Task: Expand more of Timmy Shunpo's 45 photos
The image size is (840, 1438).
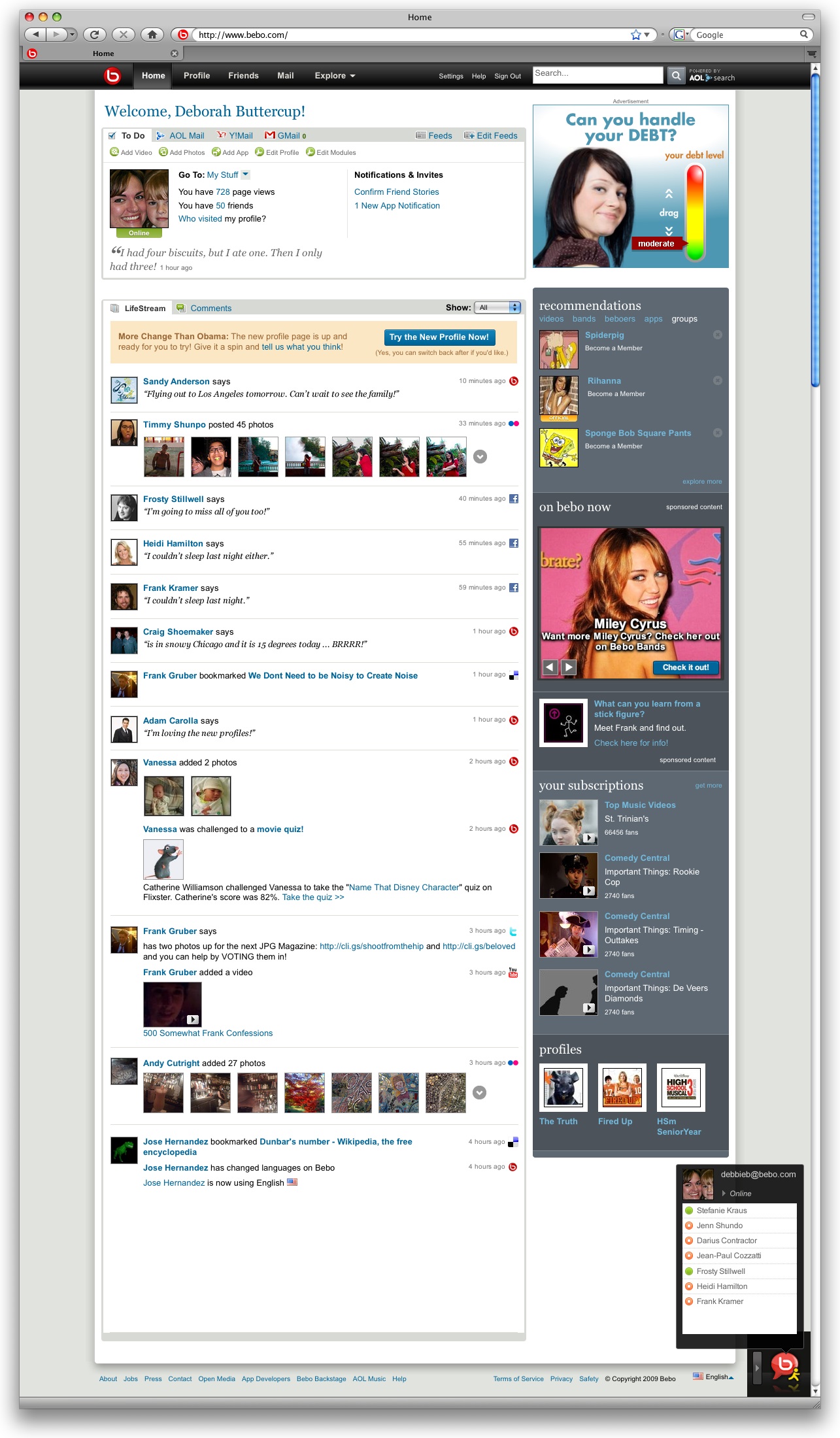Action: pos(480,457)
